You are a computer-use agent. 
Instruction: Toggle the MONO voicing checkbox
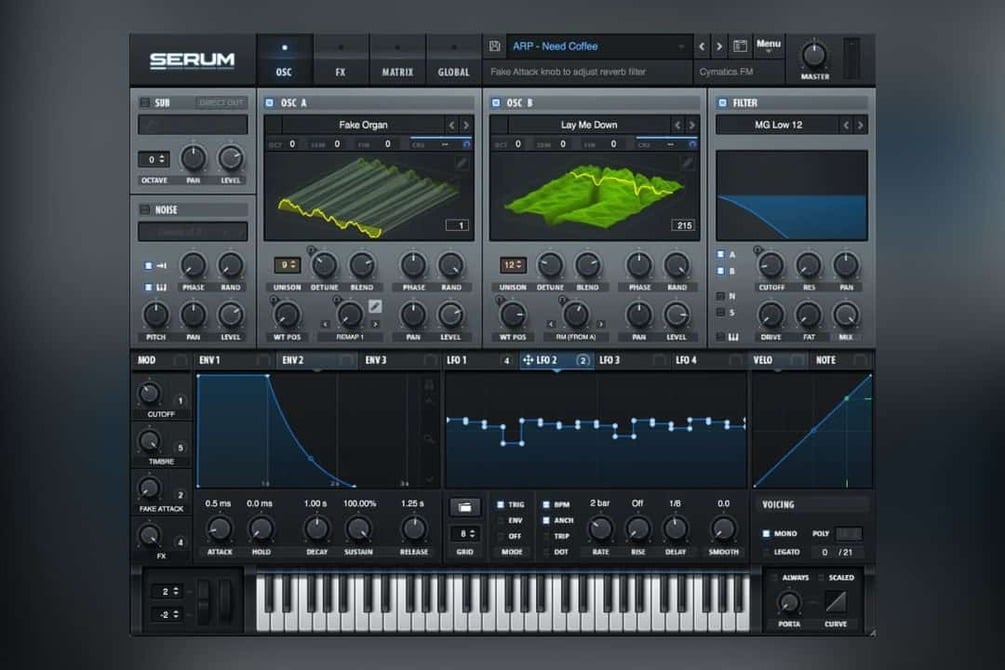(766, 533)
